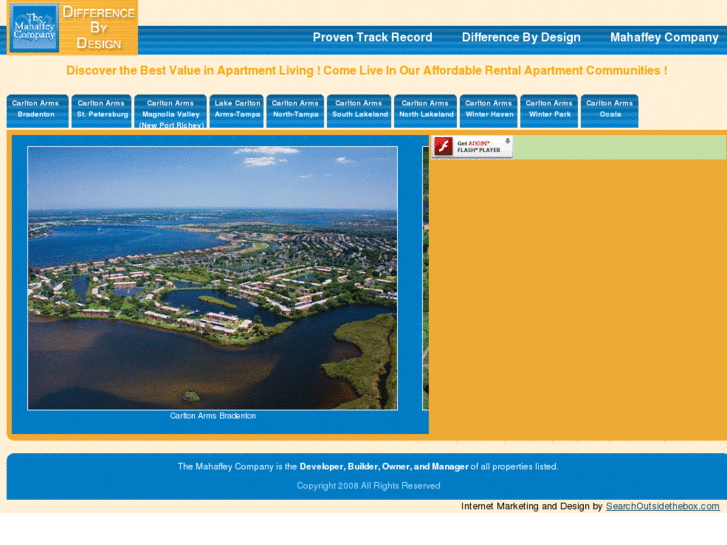Click the Get Adobe Flash Player button
Image resolution: width=727 pixels, height=545 pixels.
[x=472, y=147]
